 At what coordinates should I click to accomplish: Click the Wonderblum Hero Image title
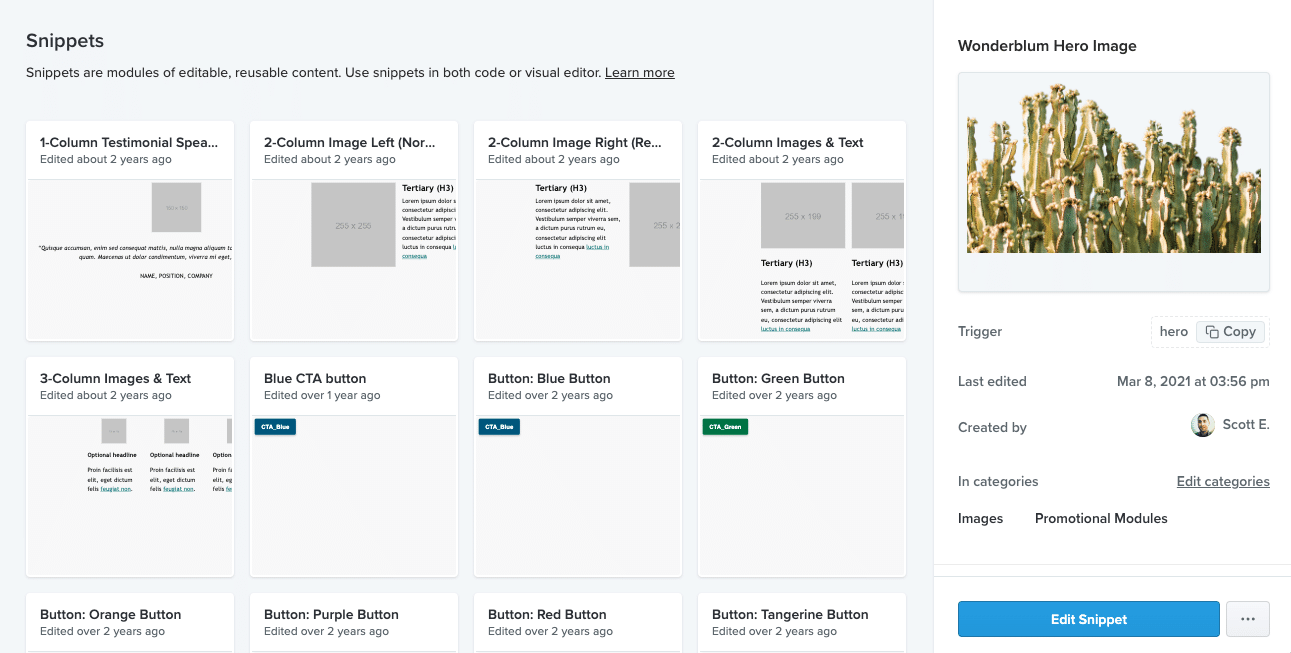1047,46
